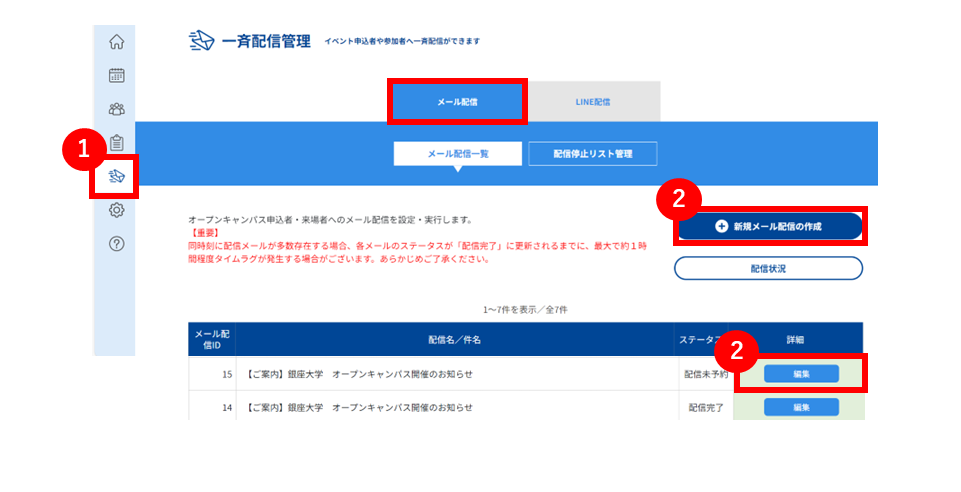This screenshot has height=492, width=961.
Task: Click 編集 for mail ID 14
Action: [x=801, y=407]
